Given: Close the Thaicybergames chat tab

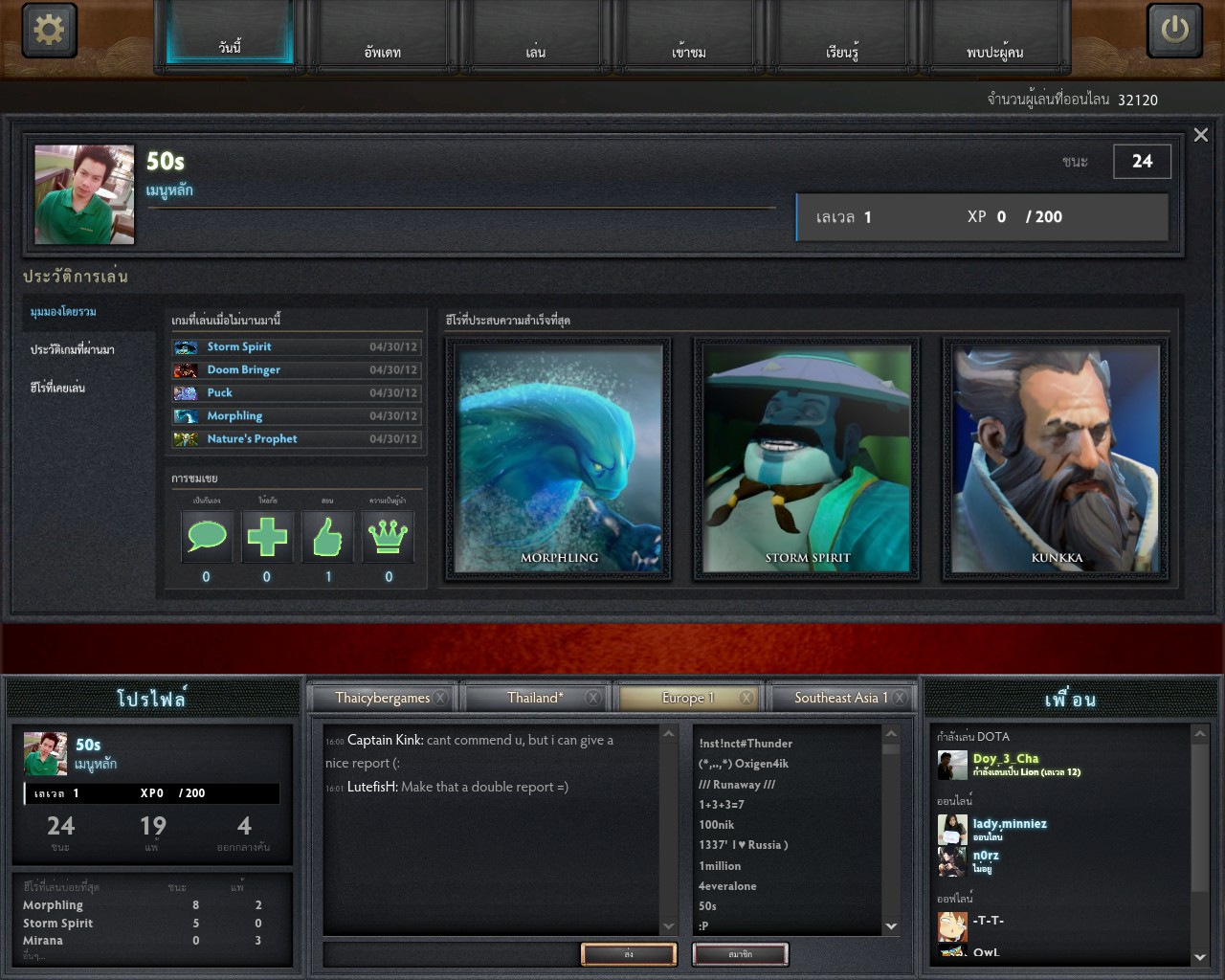Looking at the screenshot, I should 440,698.
